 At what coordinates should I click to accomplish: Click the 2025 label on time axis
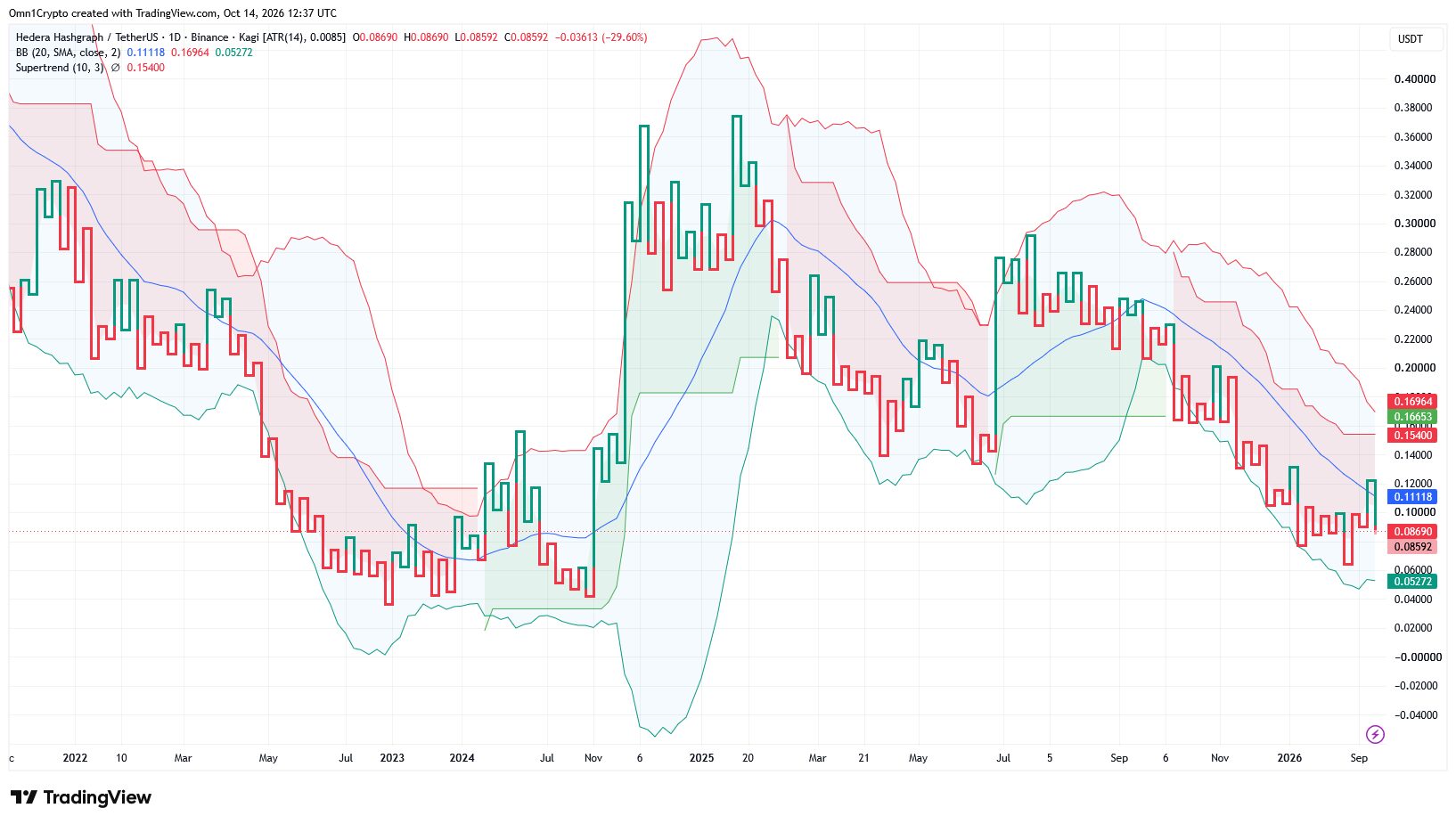tap(701, 758)
